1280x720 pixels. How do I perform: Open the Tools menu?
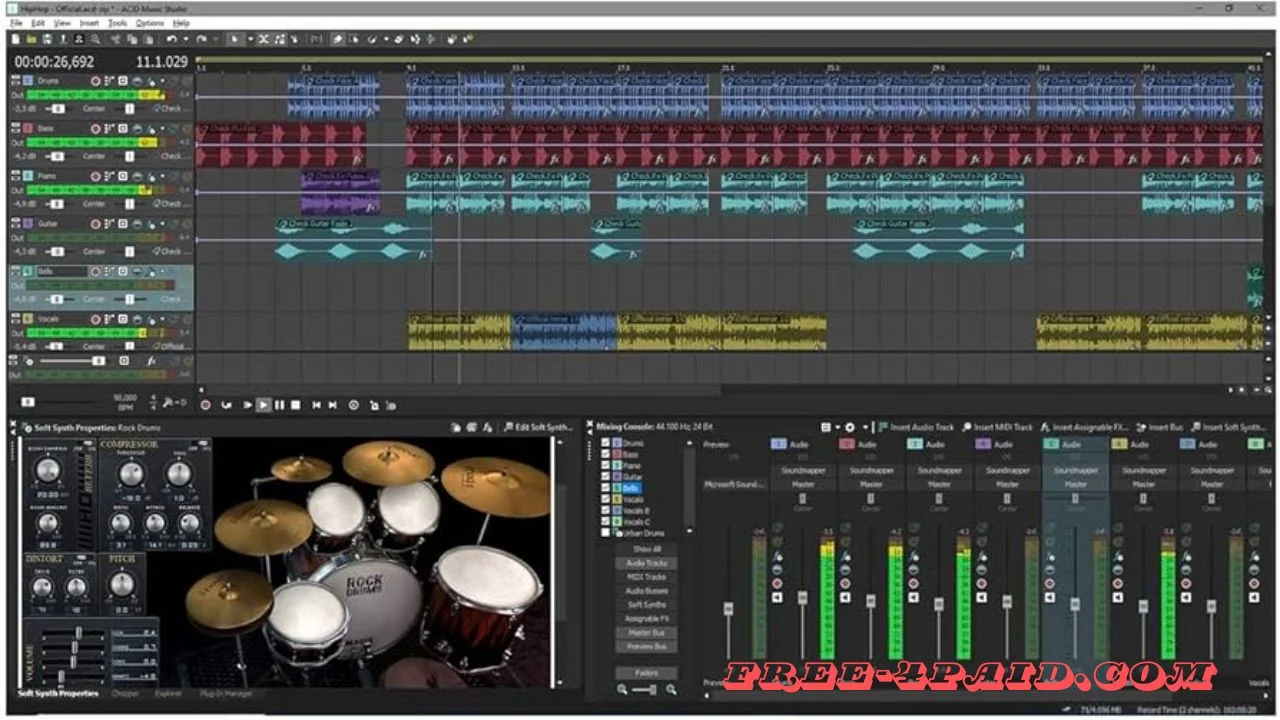click(118, 22)
